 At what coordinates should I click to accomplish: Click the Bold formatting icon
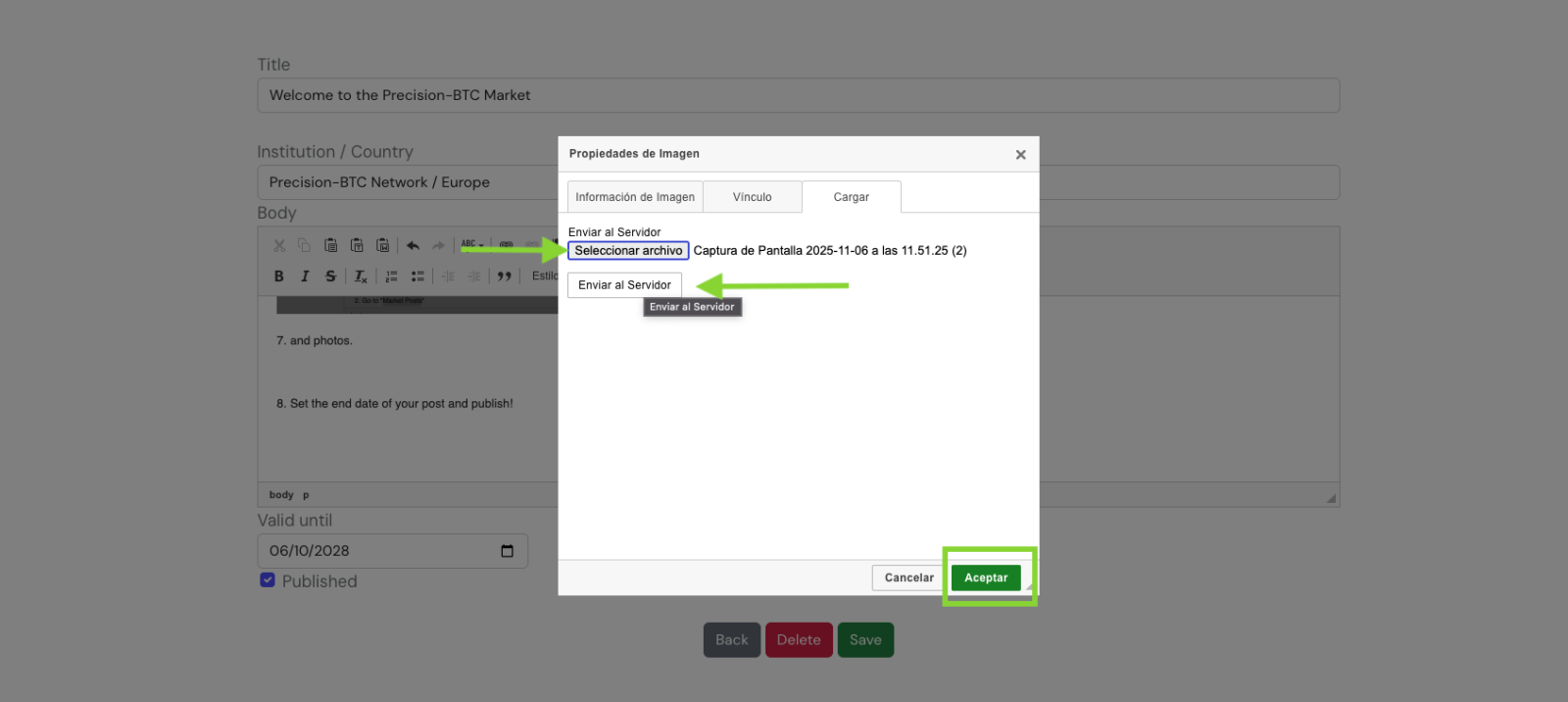tap(279, 276)
